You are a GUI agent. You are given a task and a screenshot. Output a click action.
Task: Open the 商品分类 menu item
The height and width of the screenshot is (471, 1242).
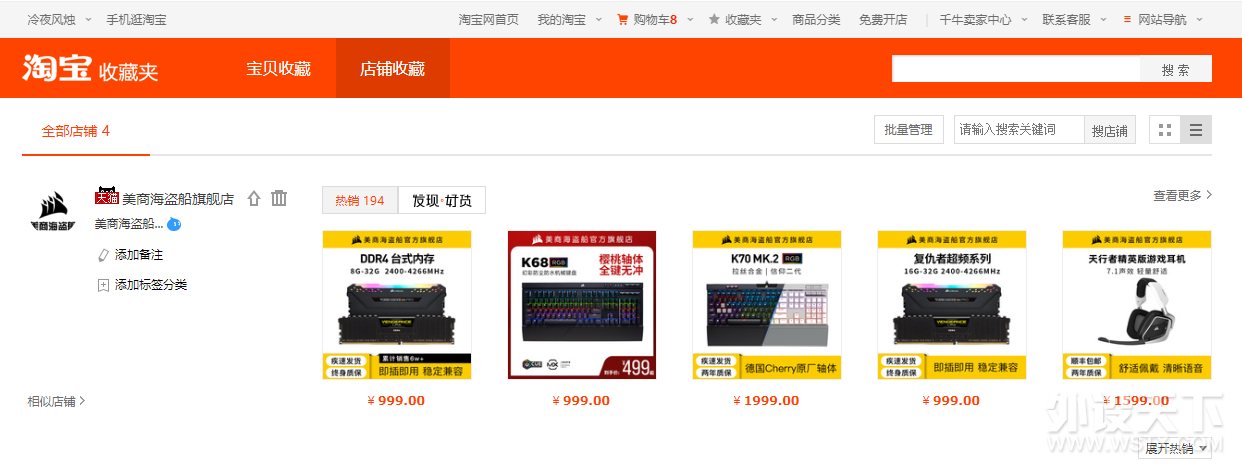[x=816, y=19]
